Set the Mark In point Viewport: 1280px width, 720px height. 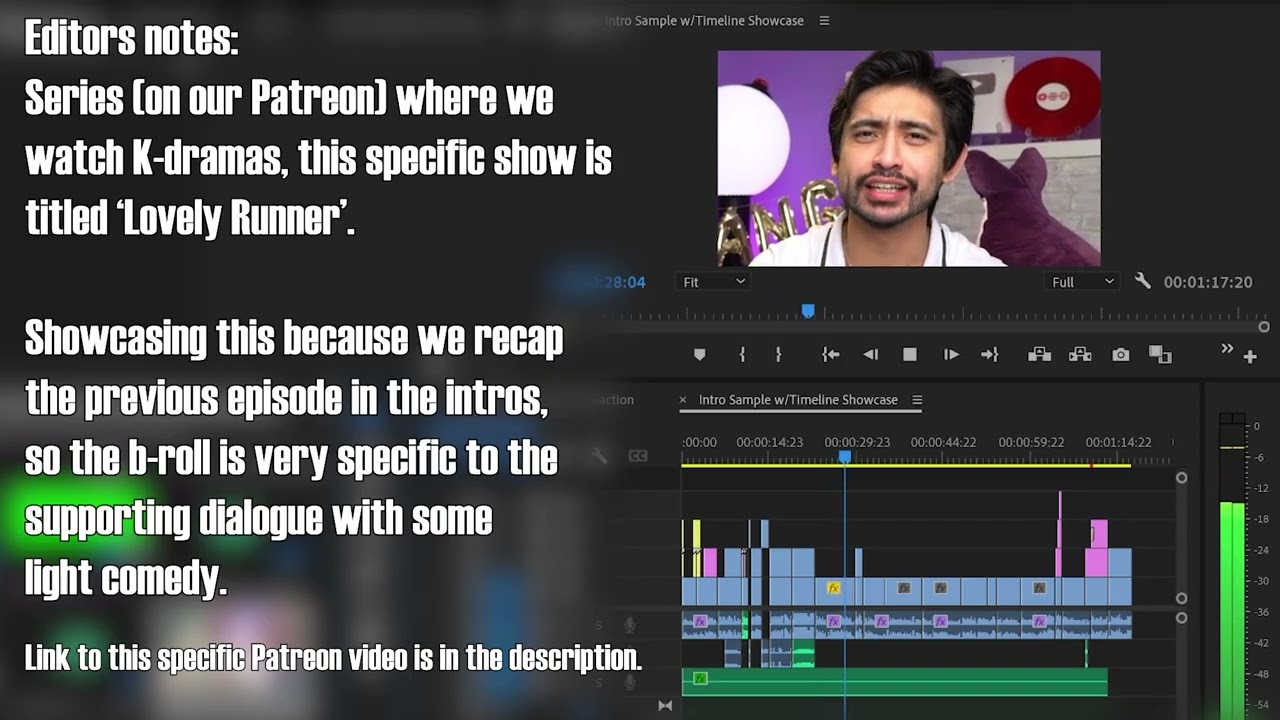click(742, 355)
